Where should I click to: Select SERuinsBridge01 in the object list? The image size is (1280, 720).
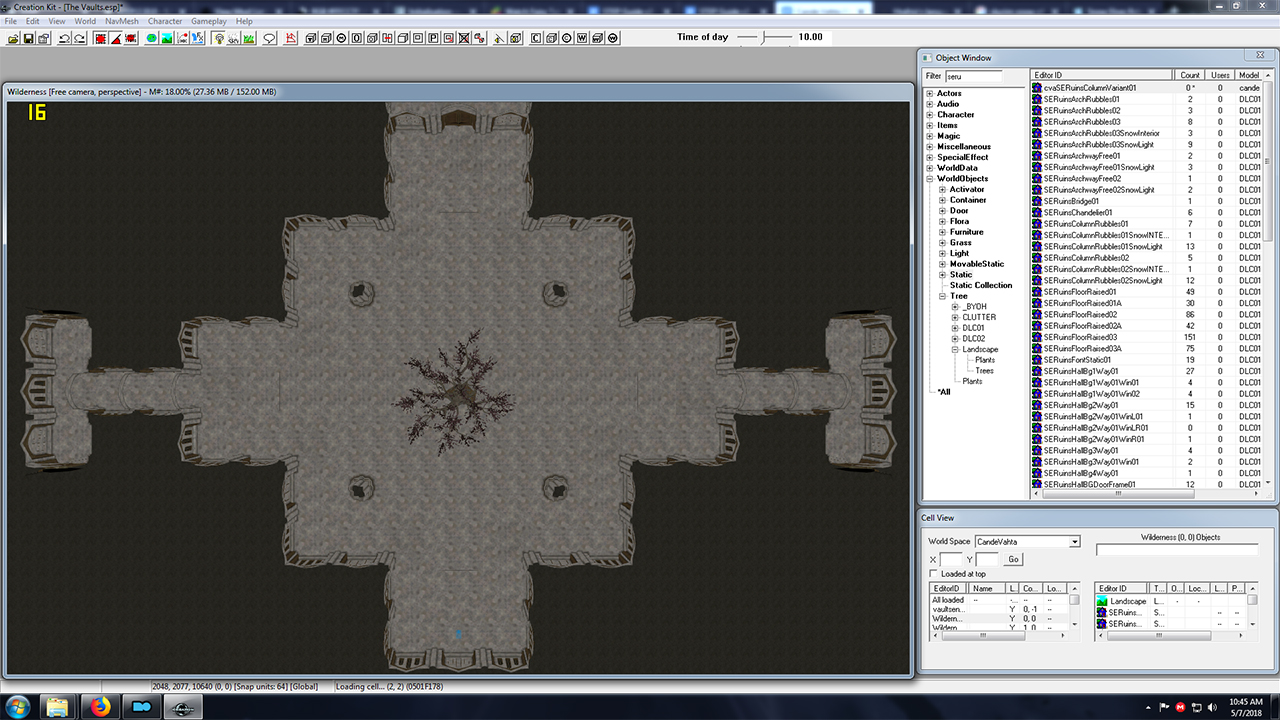(x=1071, y=201)
